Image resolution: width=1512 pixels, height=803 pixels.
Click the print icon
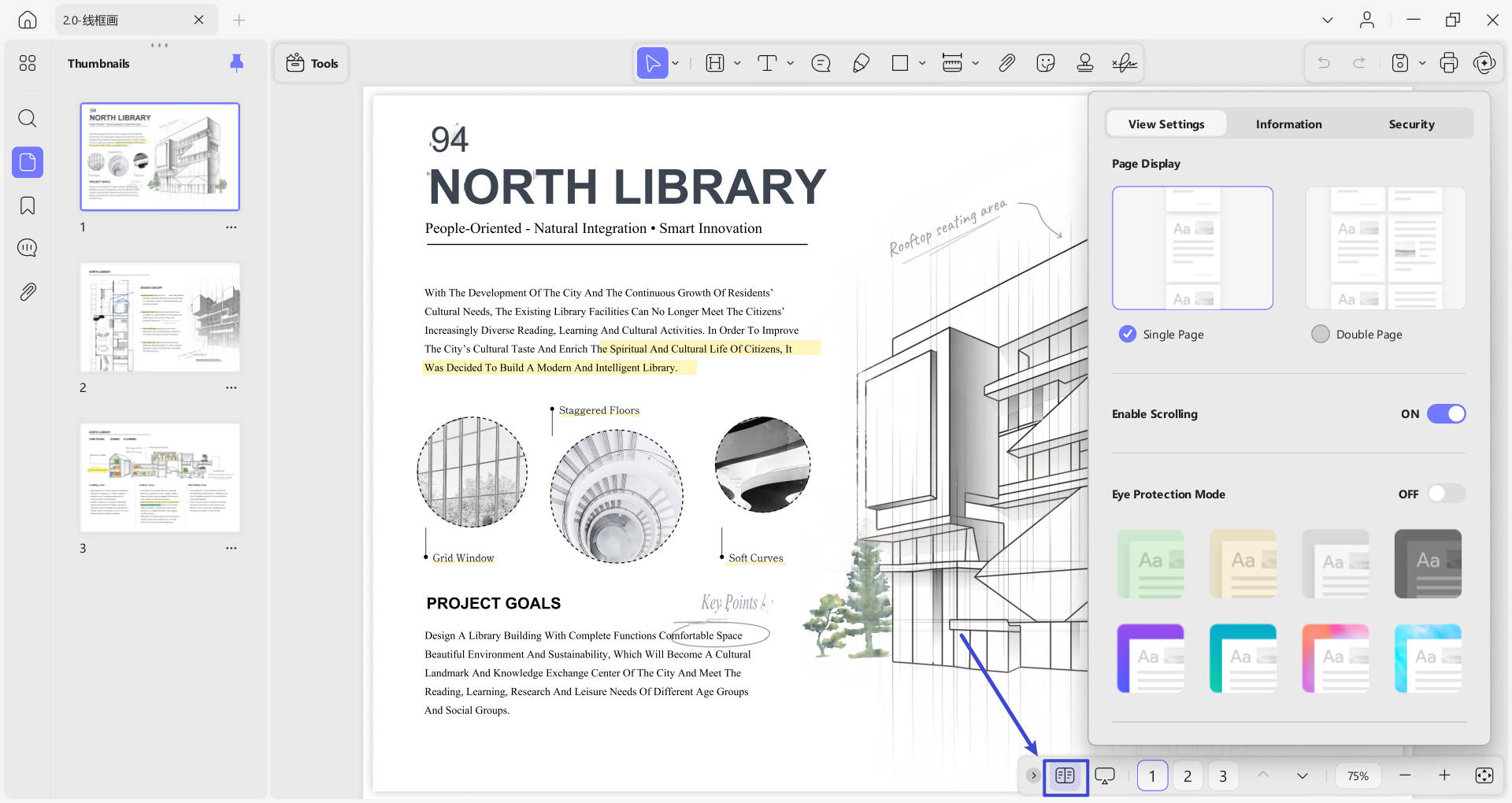[1448, 63]
